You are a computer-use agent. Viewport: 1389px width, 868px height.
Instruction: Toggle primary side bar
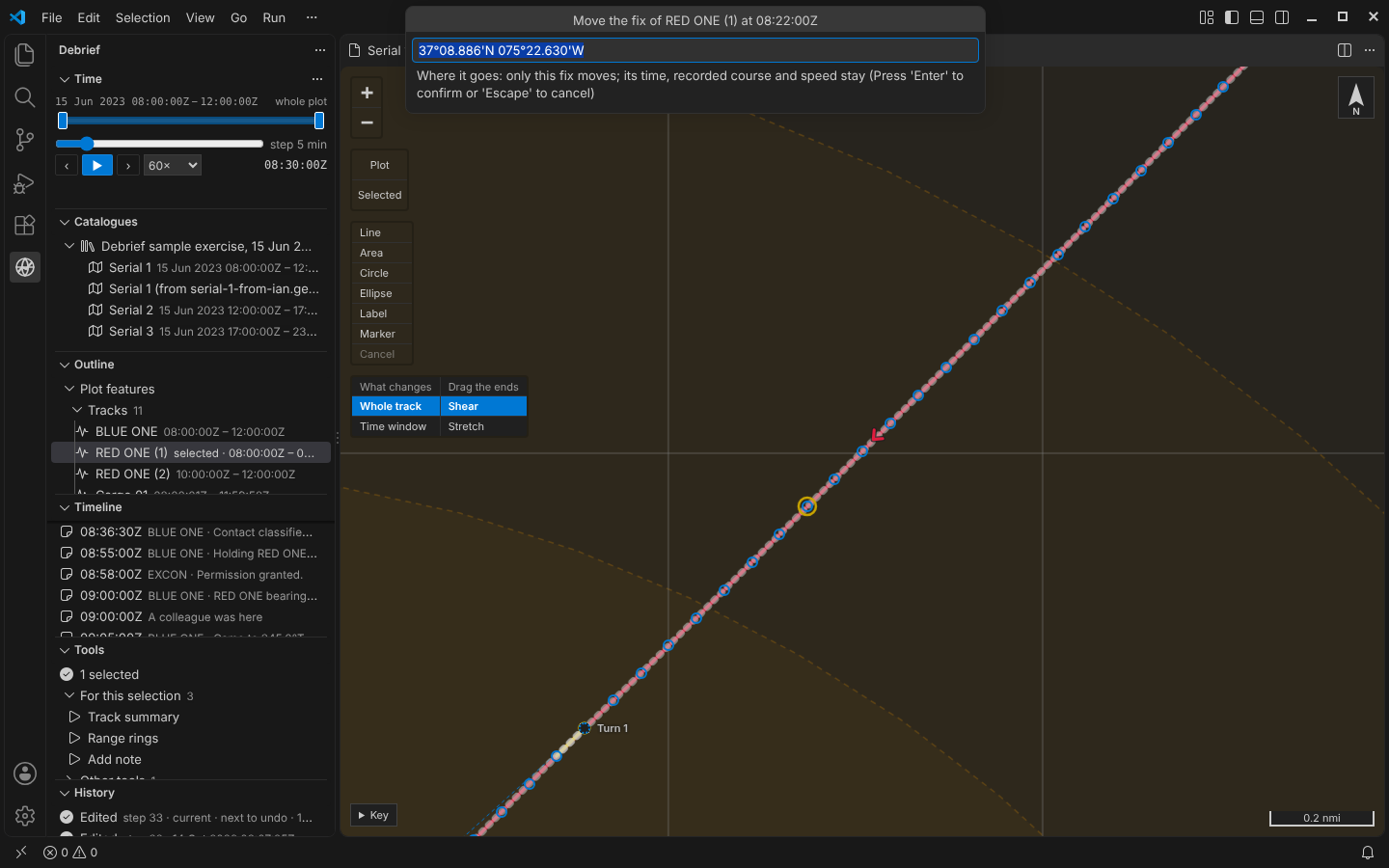click(x=1232, y=17)
